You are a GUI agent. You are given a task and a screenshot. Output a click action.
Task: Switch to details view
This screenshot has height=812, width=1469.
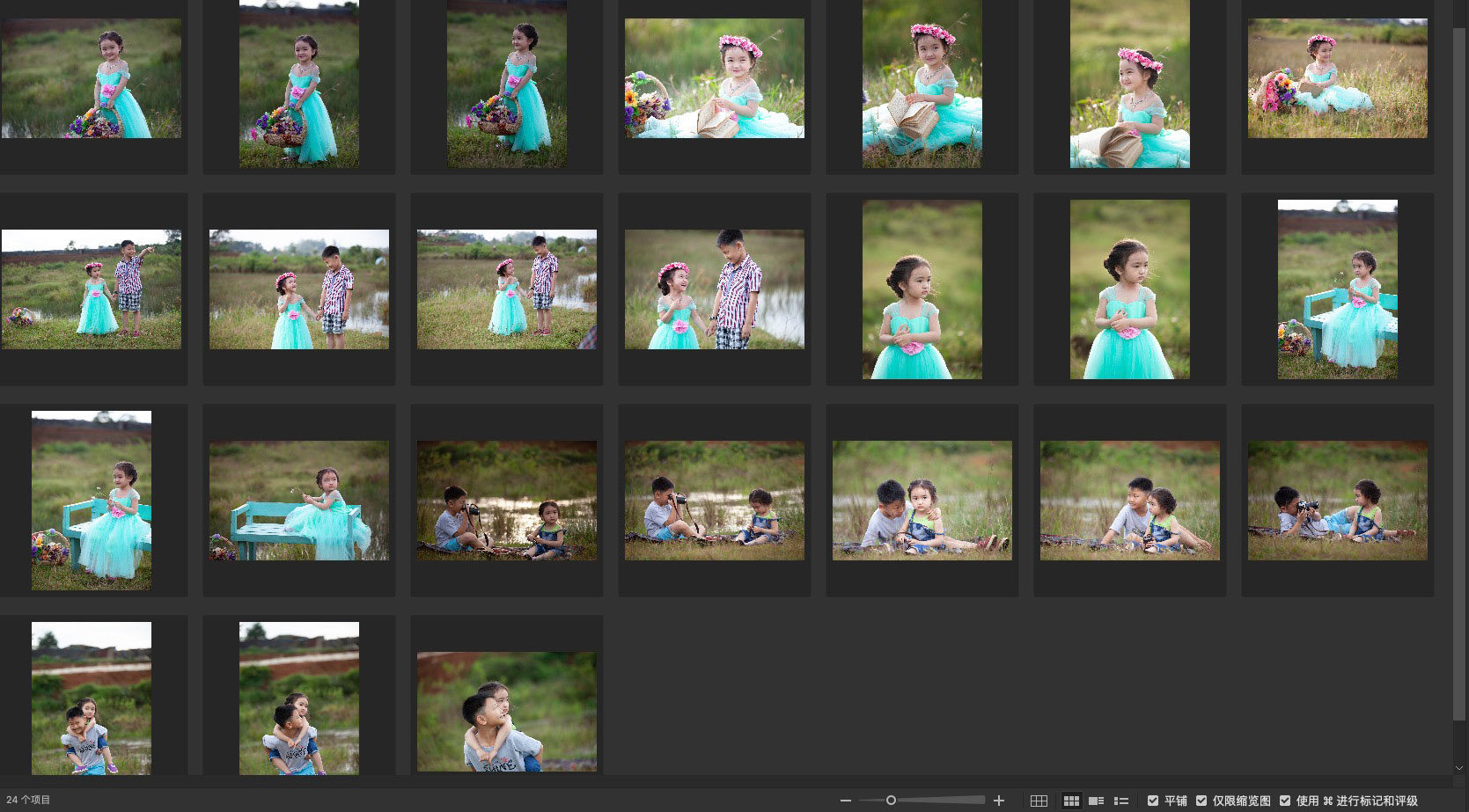1096,801
